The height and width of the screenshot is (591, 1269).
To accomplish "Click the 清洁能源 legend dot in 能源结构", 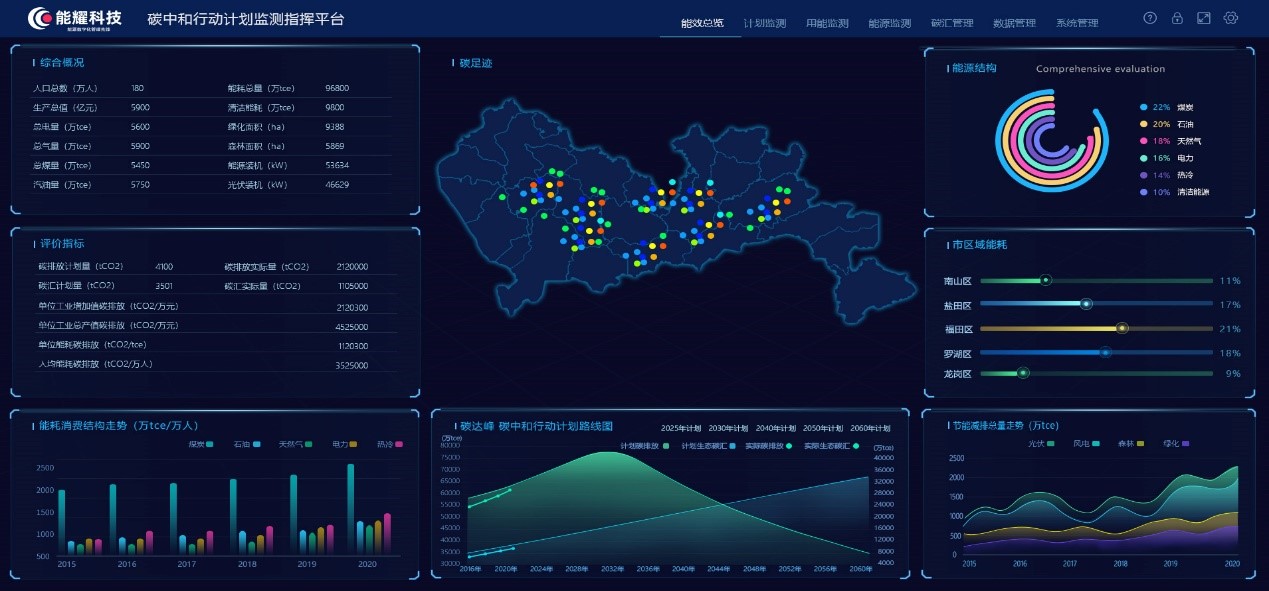I will click(x=1144, y=192).
